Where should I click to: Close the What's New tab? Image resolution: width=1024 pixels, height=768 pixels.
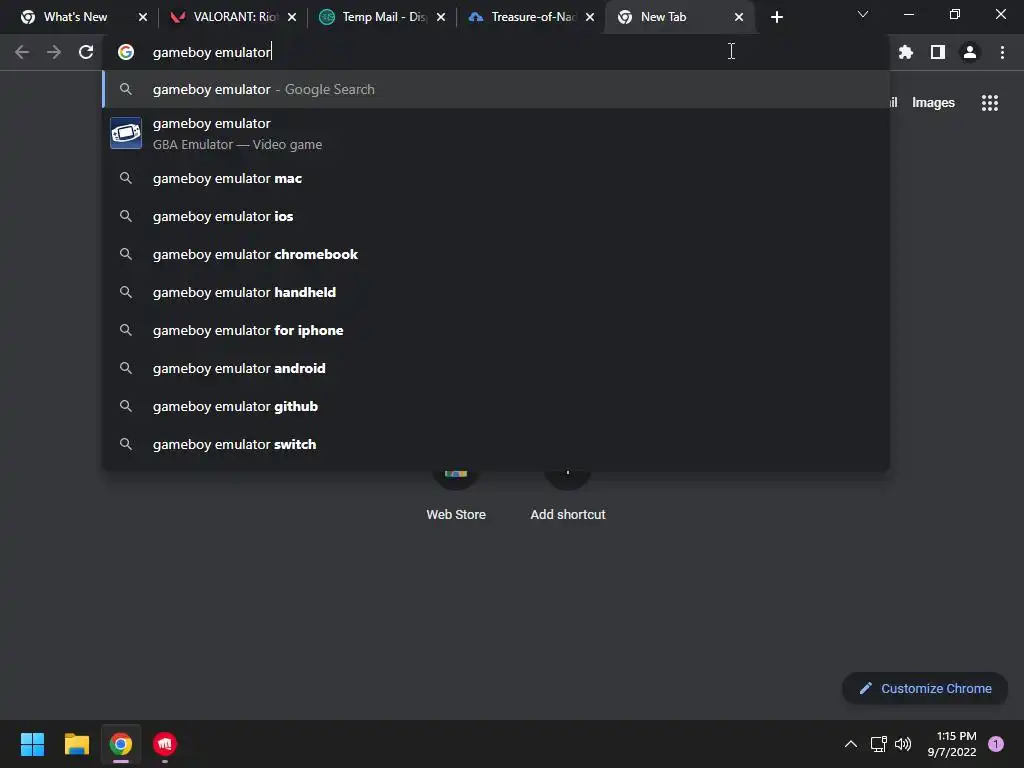(143, 17)
